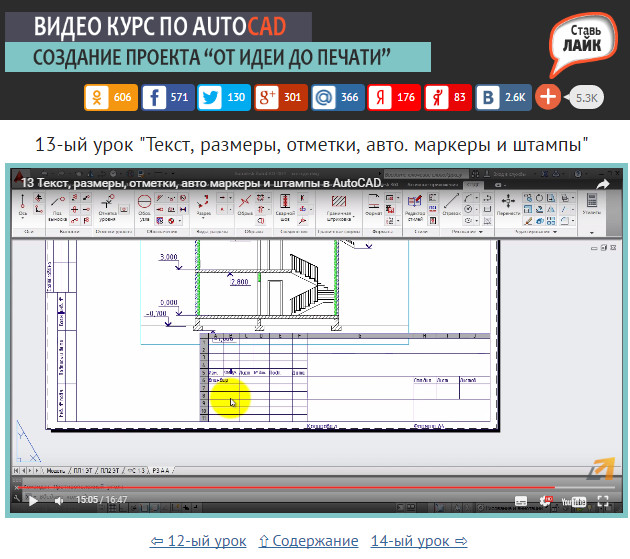Viewport: 630px width, 559px height.
Task: Mute the video with the speaker icon
Action: click(59, 501)
